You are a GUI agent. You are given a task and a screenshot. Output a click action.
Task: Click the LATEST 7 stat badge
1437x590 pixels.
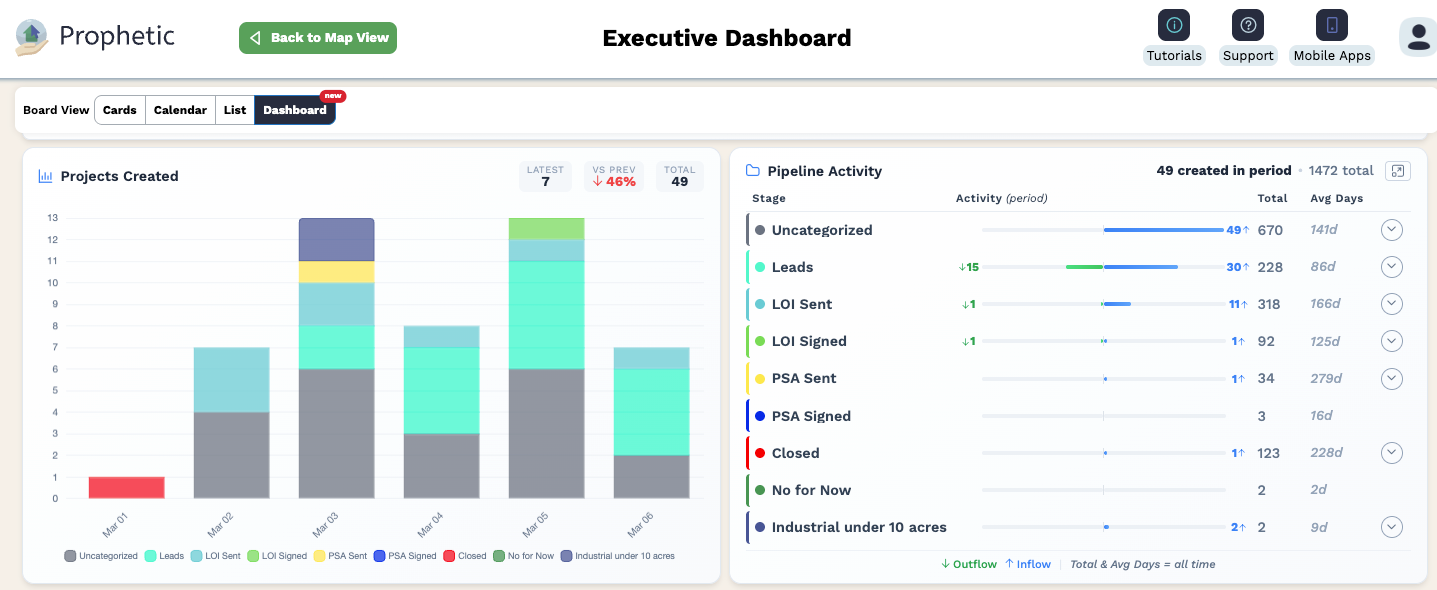pos(546,176)
